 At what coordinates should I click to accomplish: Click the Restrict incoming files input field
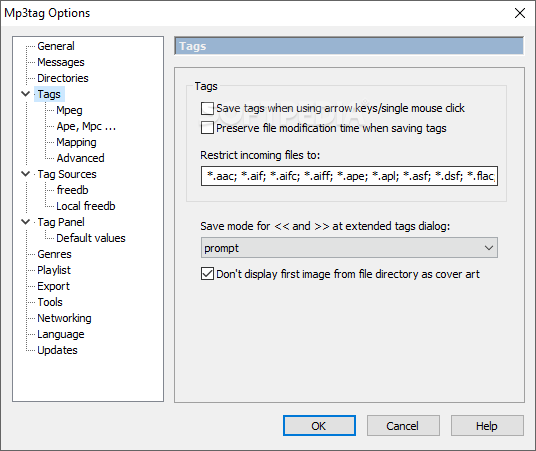(349, 176)
